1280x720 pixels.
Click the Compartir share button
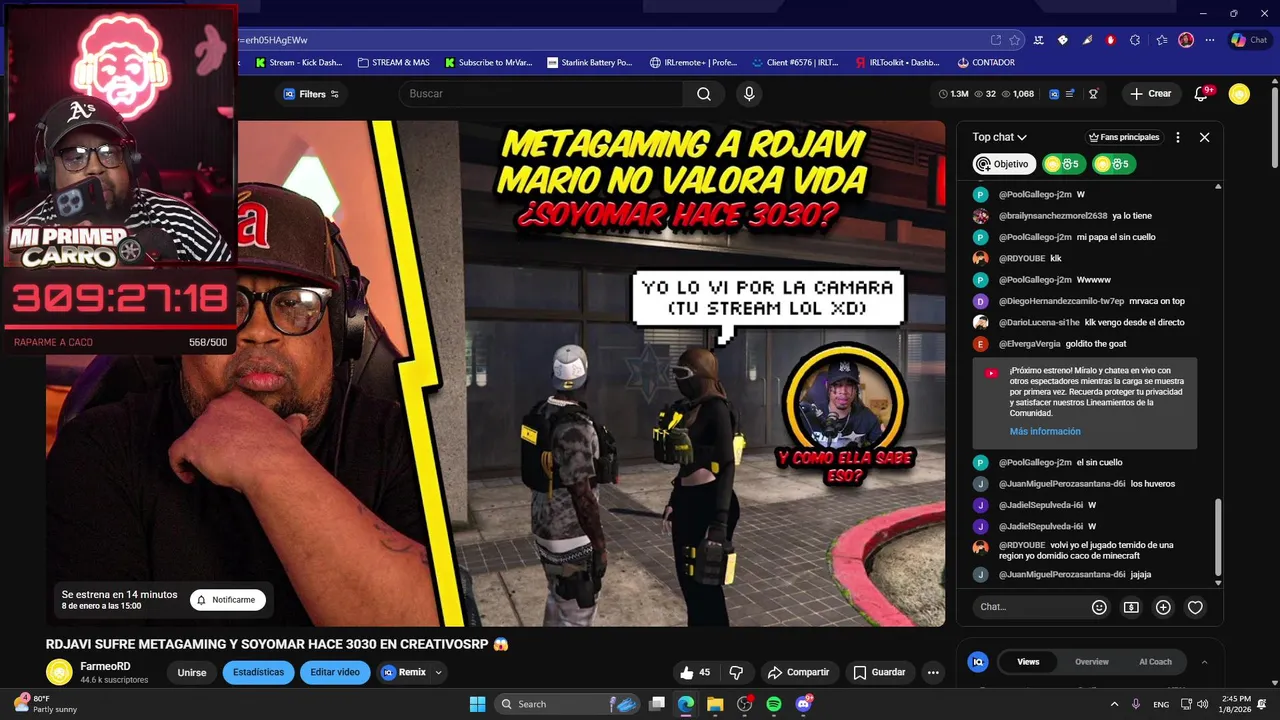(798, 672)
